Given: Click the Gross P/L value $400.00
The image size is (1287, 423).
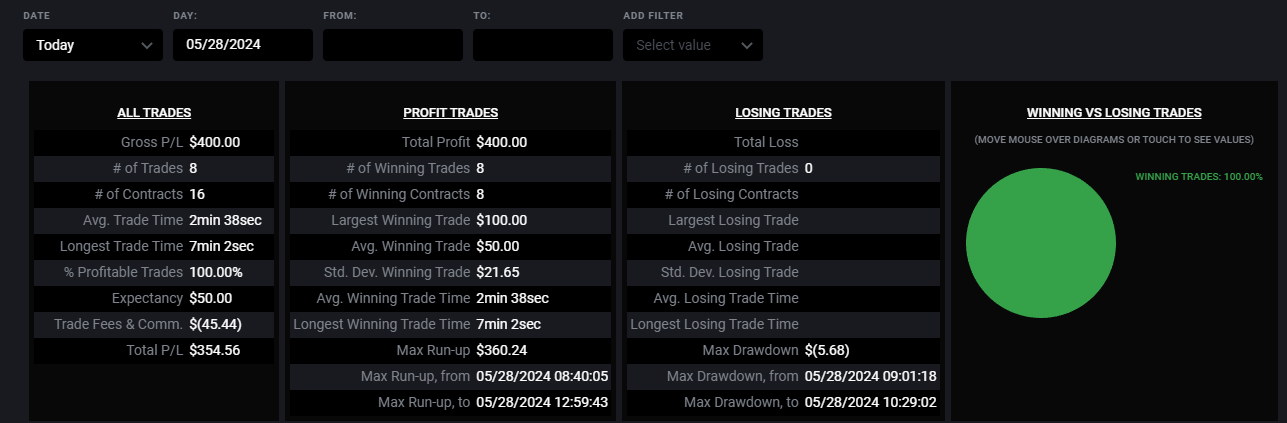Looking at the screenshot, I should (x=214, y=142).
